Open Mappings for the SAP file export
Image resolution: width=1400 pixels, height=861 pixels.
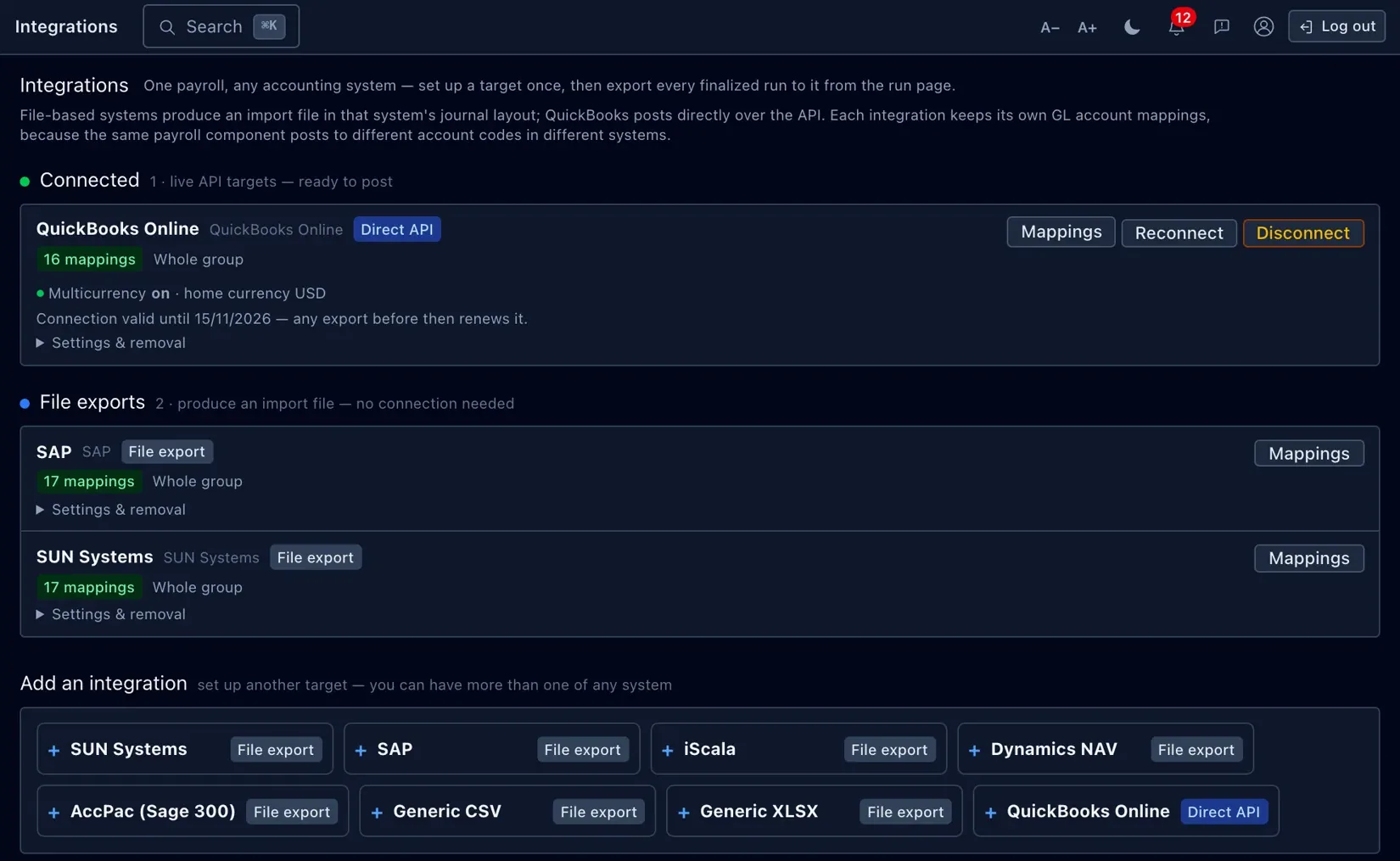tap(1309, 454)
